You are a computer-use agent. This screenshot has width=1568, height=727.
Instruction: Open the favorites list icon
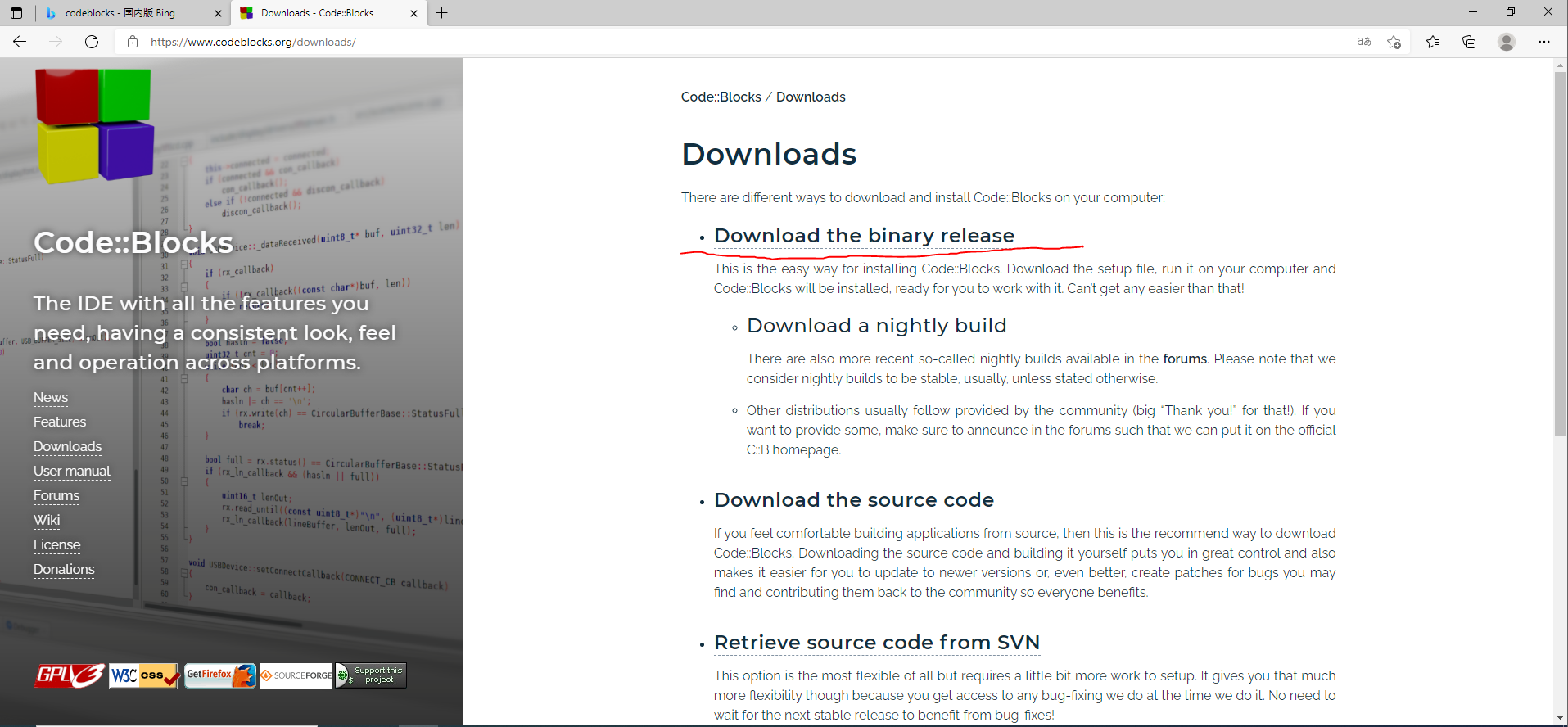[x=1433, y=42]
